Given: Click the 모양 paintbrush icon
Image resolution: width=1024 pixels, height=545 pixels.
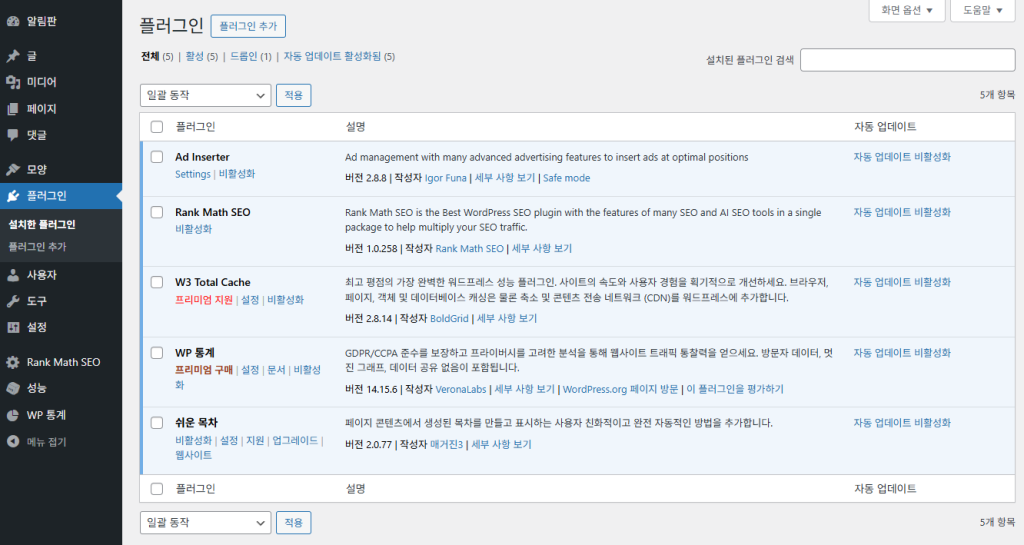Looking at the screenshot, I should pyautogui.click(x=13, y=170).
